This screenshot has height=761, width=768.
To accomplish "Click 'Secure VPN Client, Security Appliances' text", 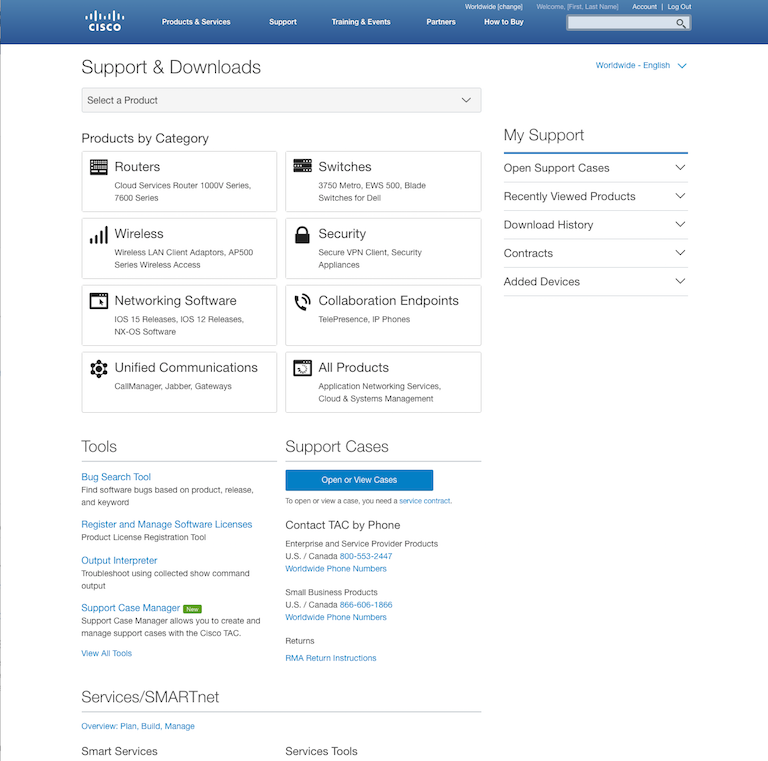I will point(370,259).
